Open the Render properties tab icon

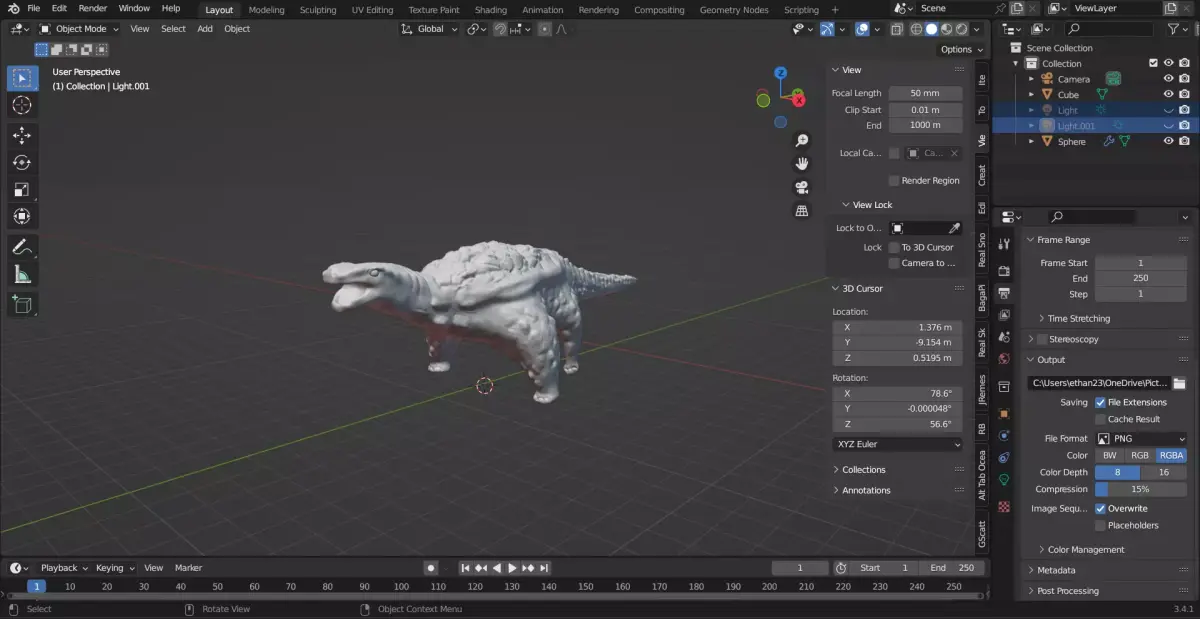pyautogui.click(x=1004, y=270)
